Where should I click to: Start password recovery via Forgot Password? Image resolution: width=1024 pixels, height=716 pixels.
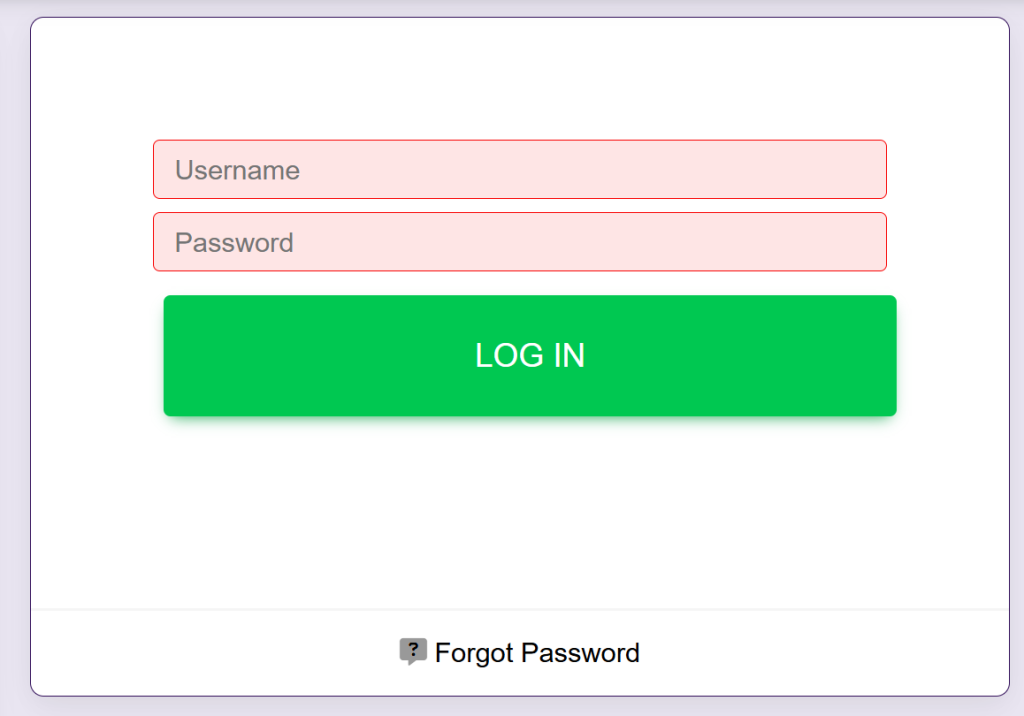coord(537,653)
